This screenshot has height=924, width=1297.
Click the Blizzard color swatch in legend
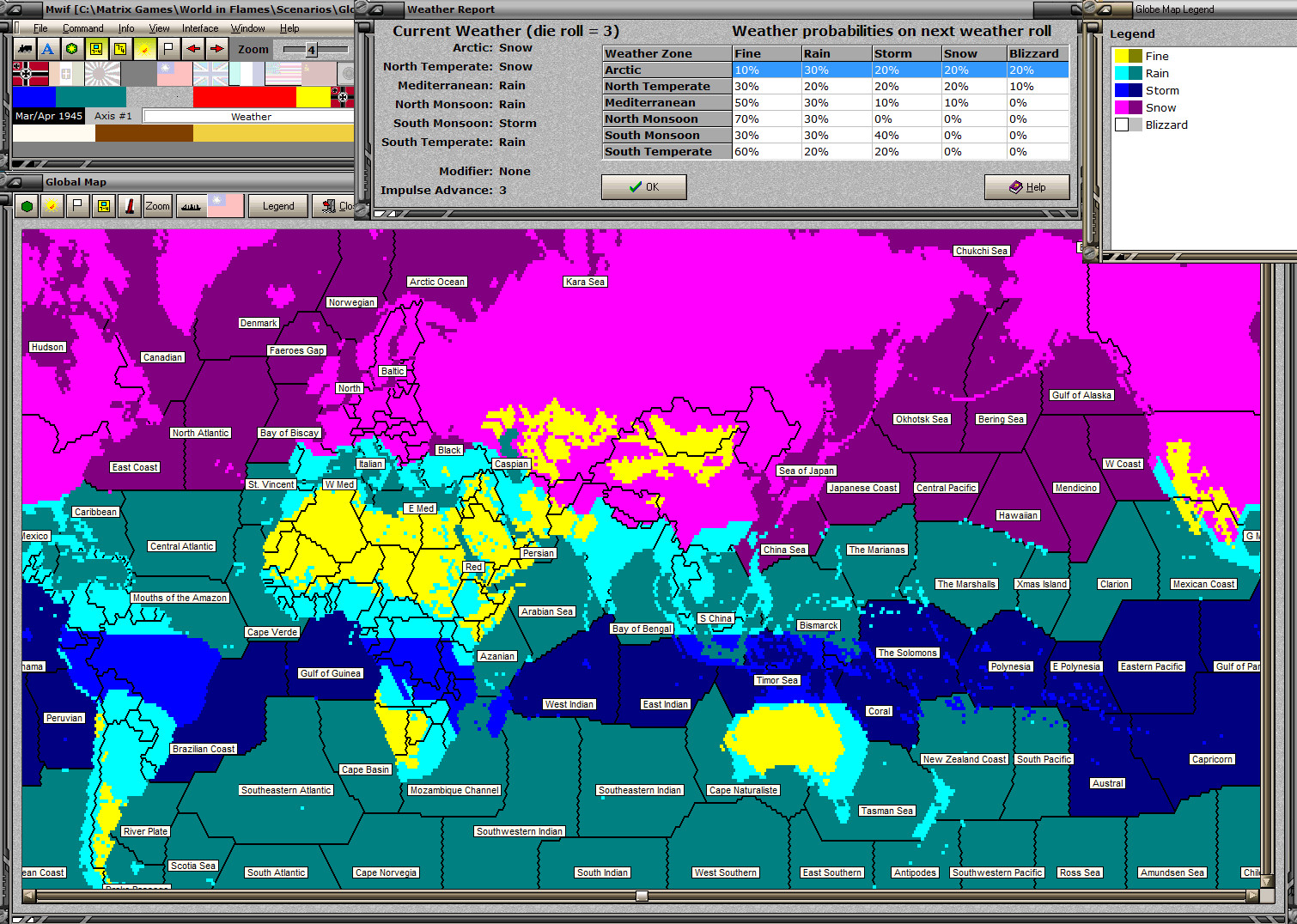pyautogui.click(x=1129, y=125)
